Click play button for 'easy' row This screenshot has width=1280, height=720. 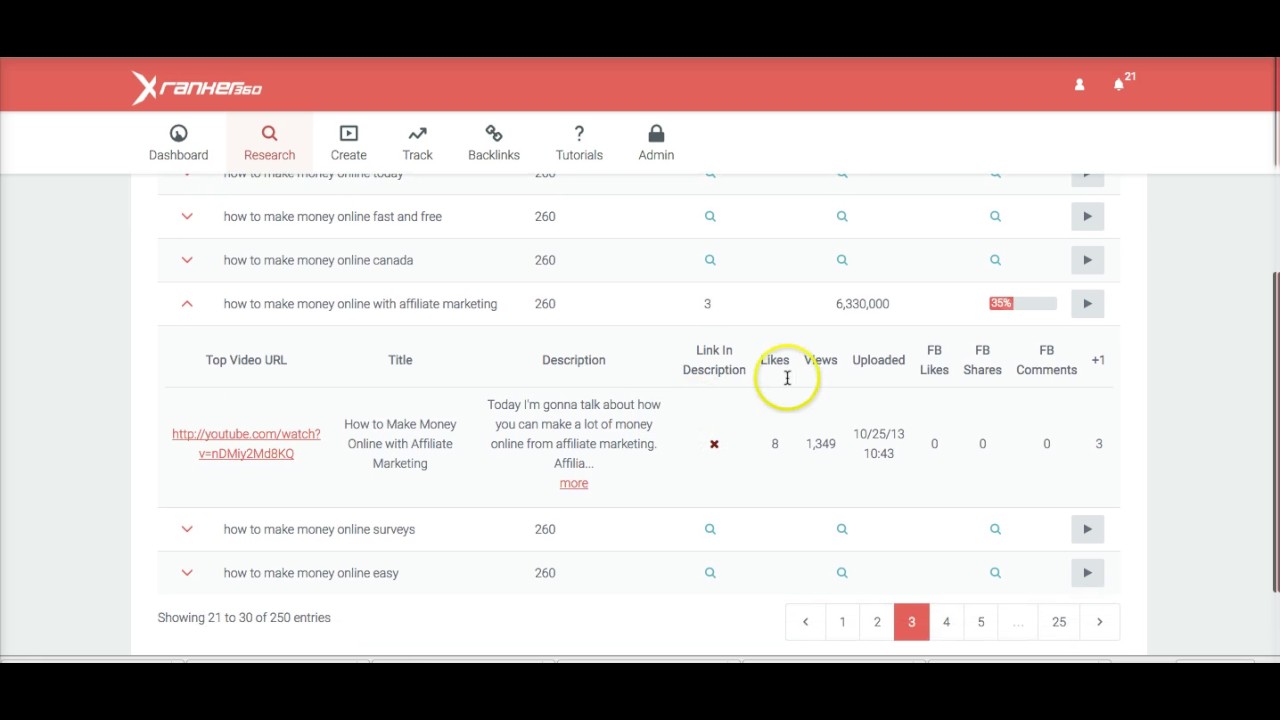click(x=1087, y=573)
